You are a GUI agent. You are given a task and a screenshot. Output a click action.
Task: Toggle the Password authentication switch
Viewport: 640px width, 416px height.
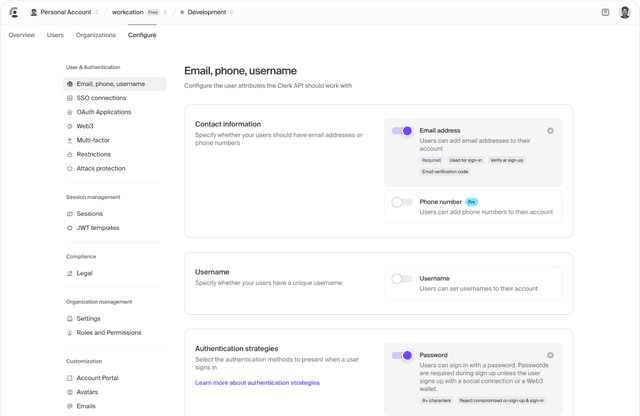402,355
